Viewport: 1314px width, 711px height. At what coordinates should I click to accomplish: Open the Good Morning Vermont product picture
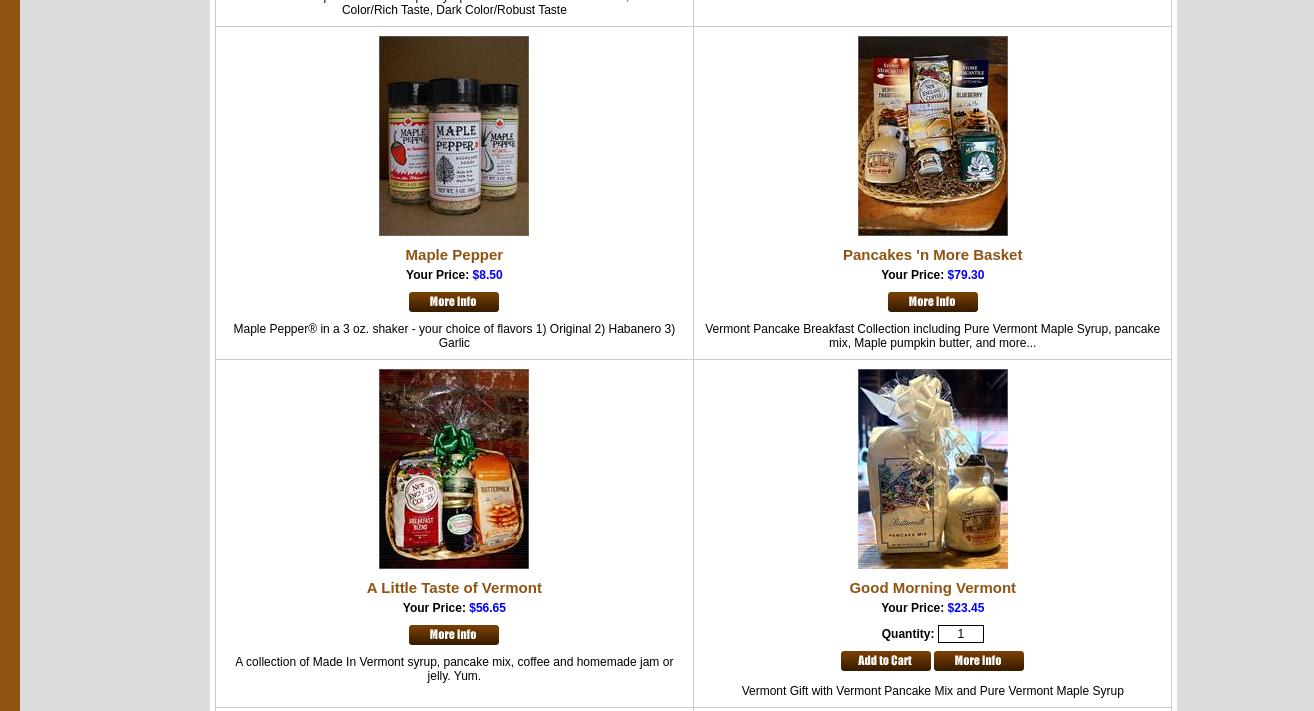coord(932,469)
